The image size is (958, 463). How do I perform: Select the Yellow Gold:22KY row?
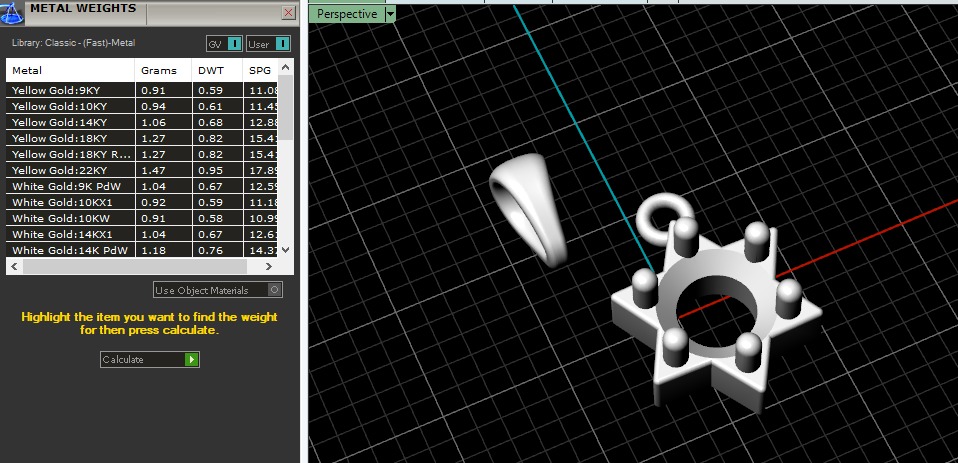[x=142, y=170]
